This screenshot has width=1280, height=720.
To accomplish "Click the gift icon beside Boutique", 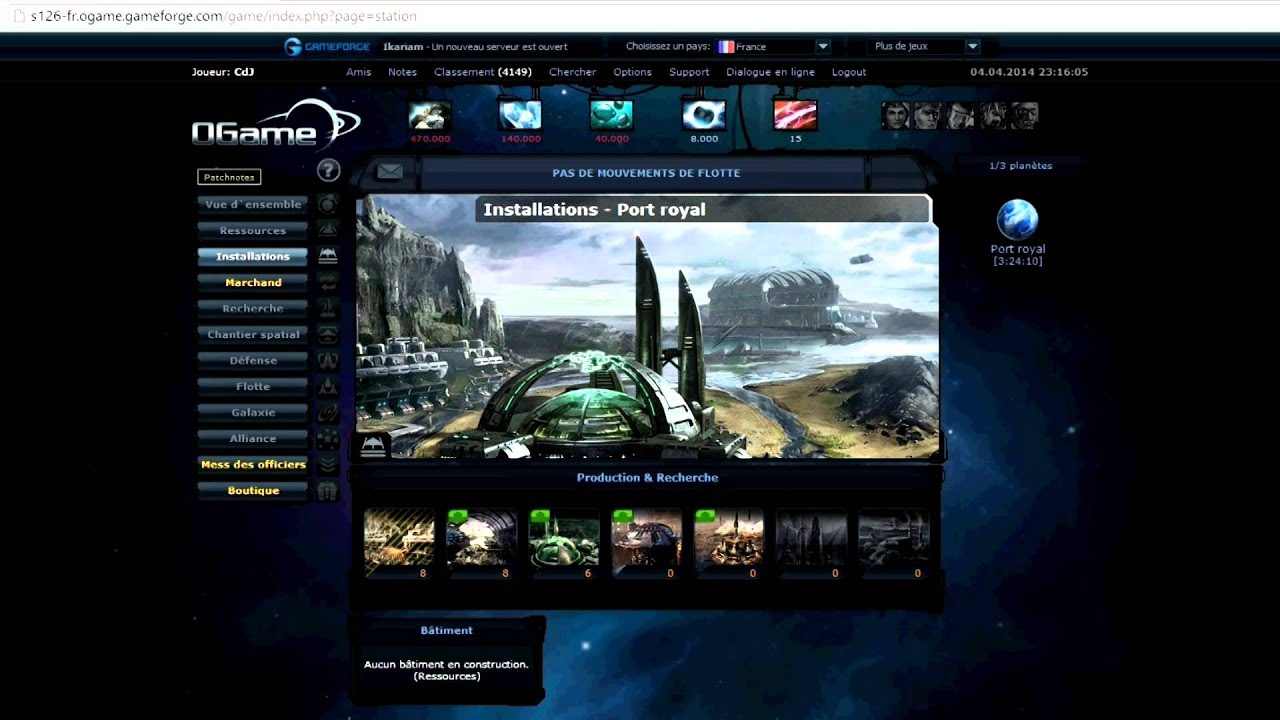I will 327,491.
